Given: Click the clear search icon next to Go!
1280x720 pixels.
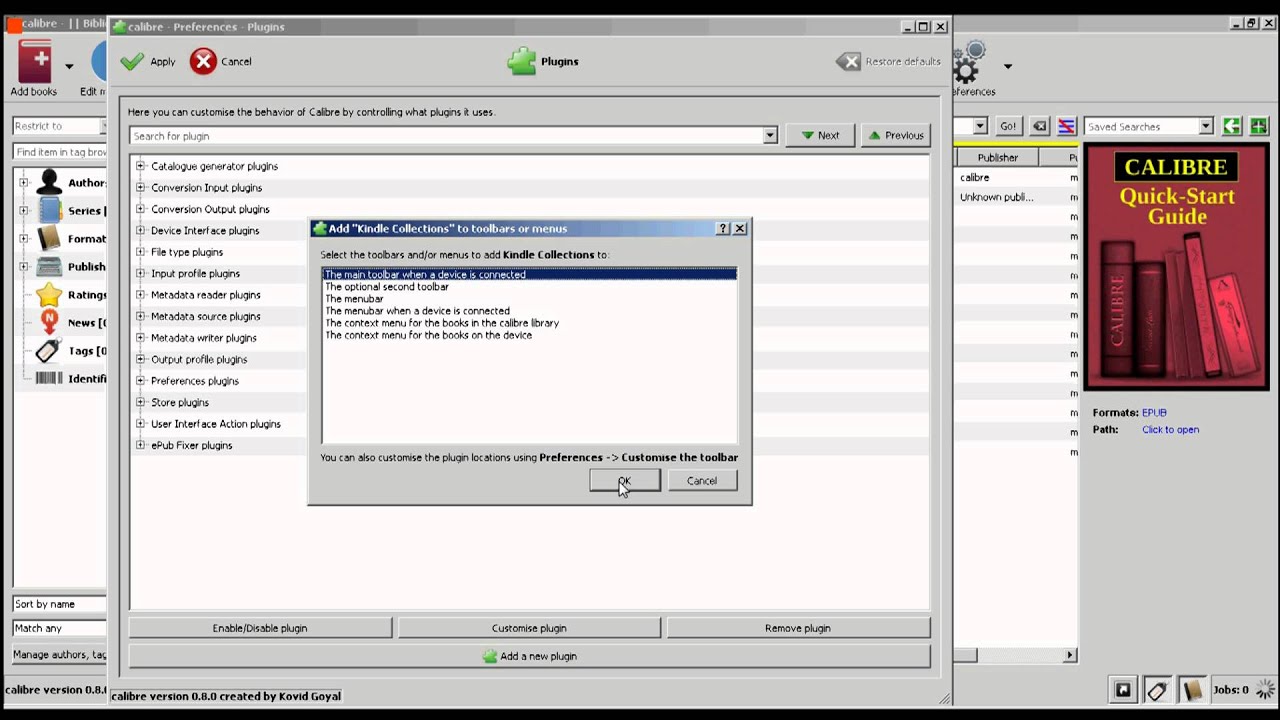Looking at the screenshot, I should [1040, 126].
